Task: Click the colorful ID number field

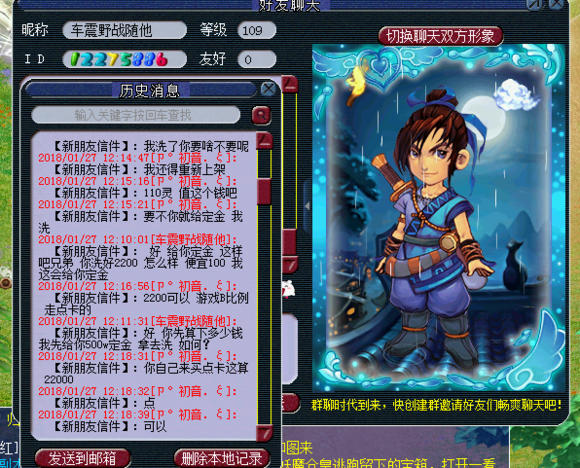Action: click(125, 59)
